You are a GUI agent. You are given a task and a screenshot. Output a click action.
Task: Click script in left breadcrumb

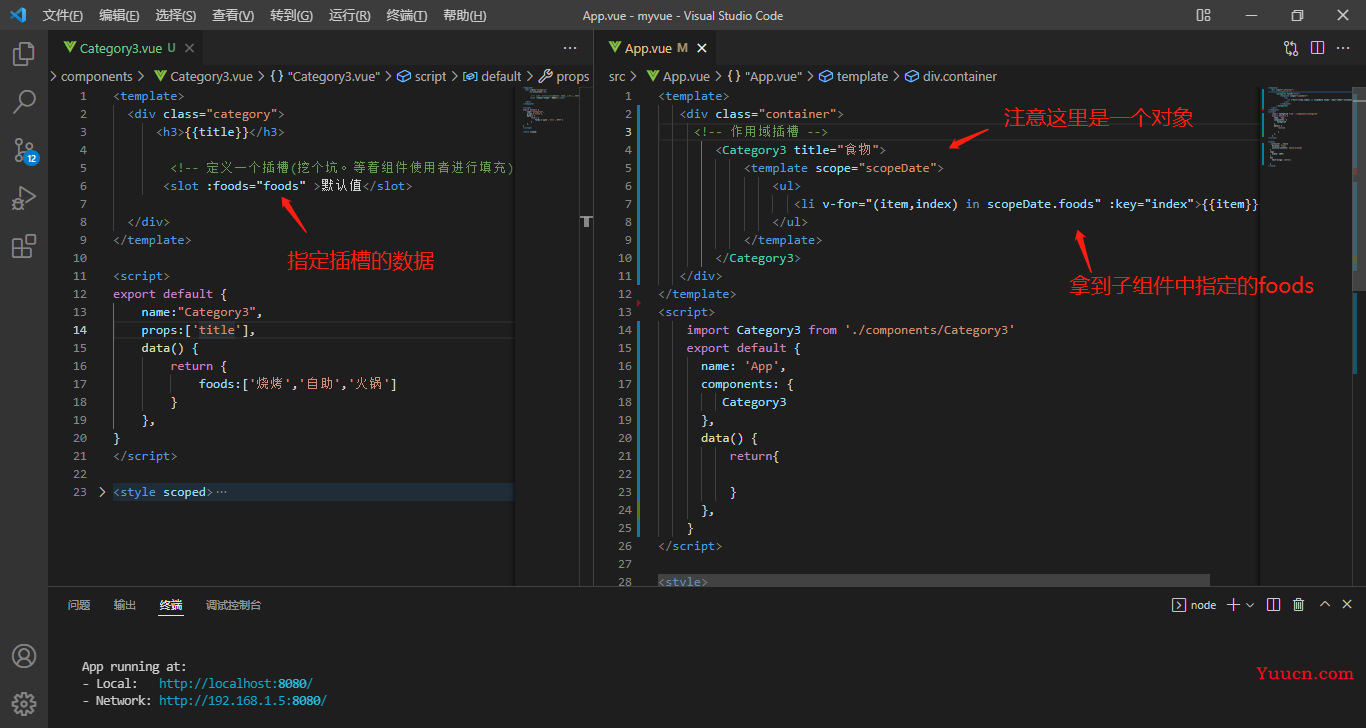click(422, 76)
